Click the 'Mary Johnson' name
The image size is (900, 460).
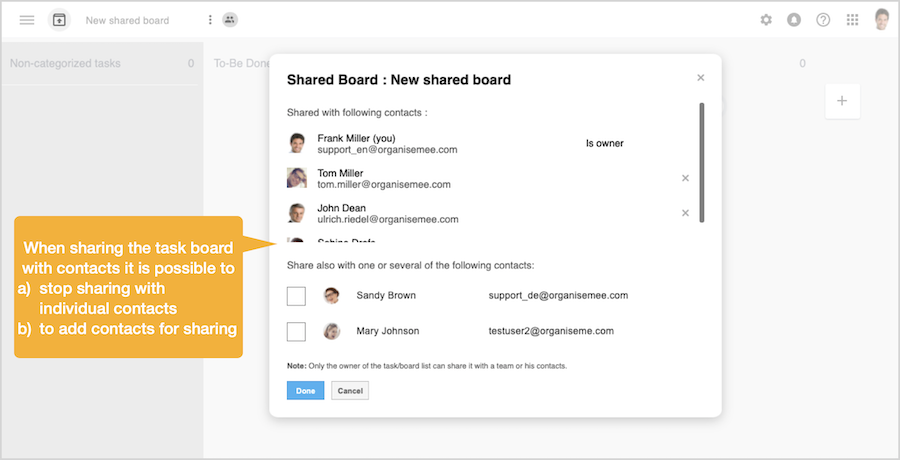(387, 331)
